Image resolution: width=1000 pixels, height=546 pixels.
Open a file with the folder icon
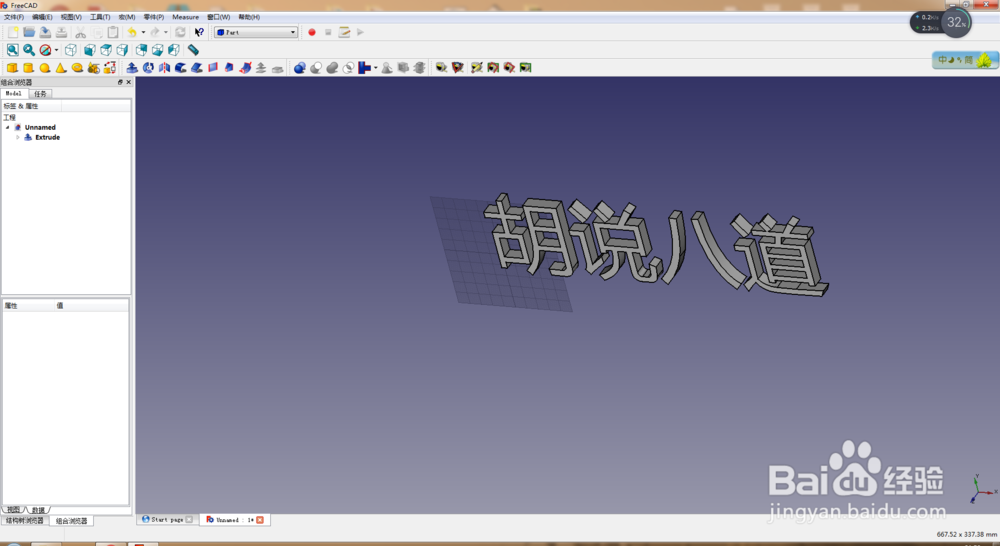(29, 32)
